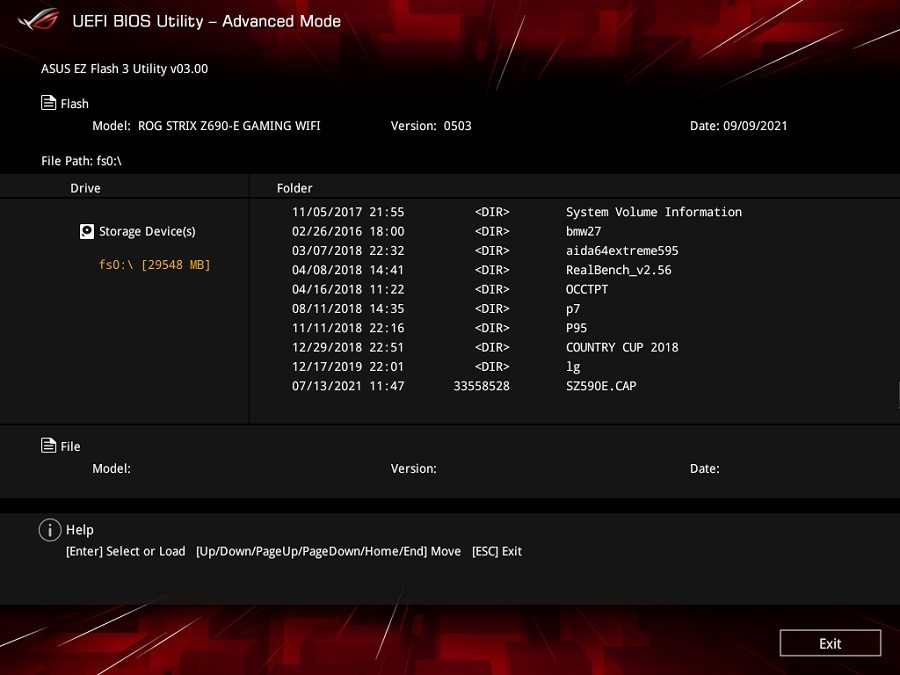Screen dimensions: 900x675
Task: Open the P95 folder
Action: pyautogui.click(x=576, y=328)
